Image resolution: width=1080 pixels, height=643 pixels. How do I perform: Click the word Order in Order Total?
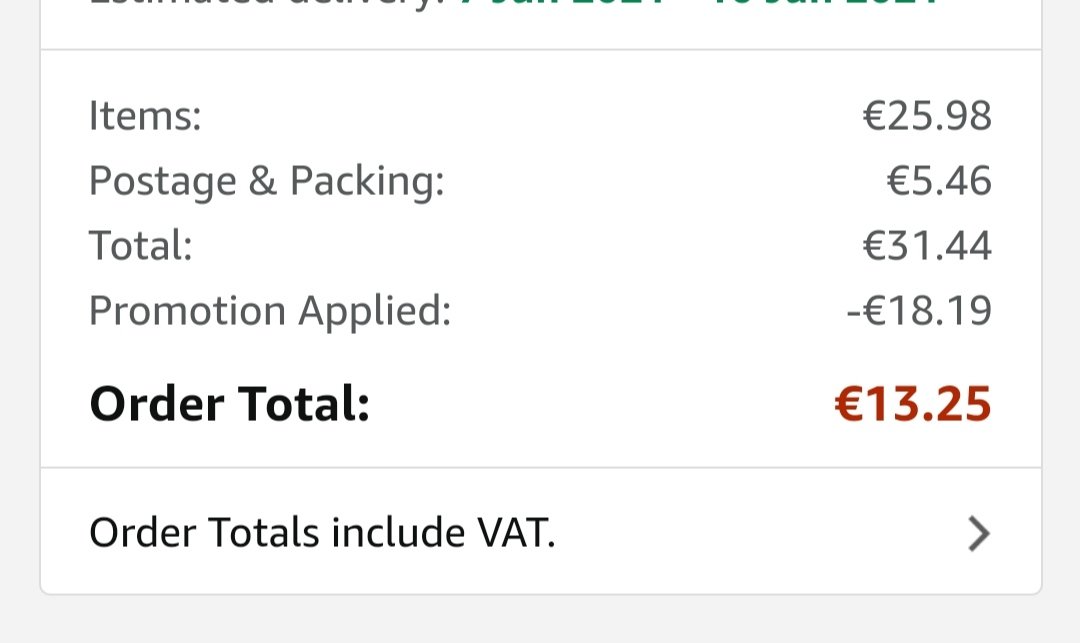coord(156,405)
